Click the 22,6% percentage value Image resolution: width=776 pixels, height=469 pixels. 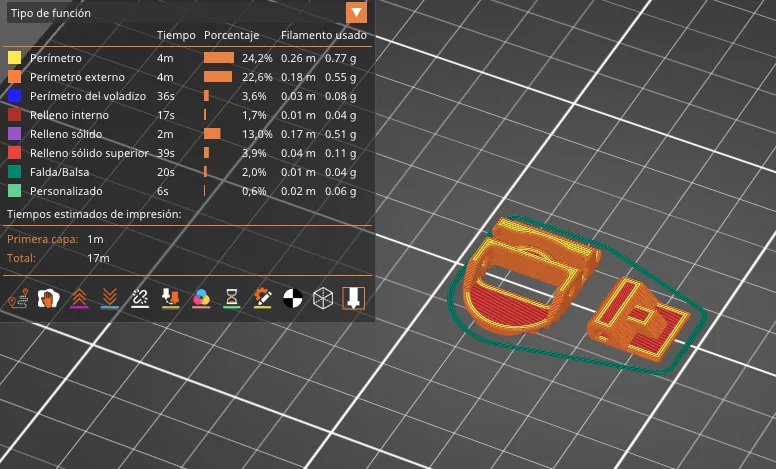click(257, 77)
